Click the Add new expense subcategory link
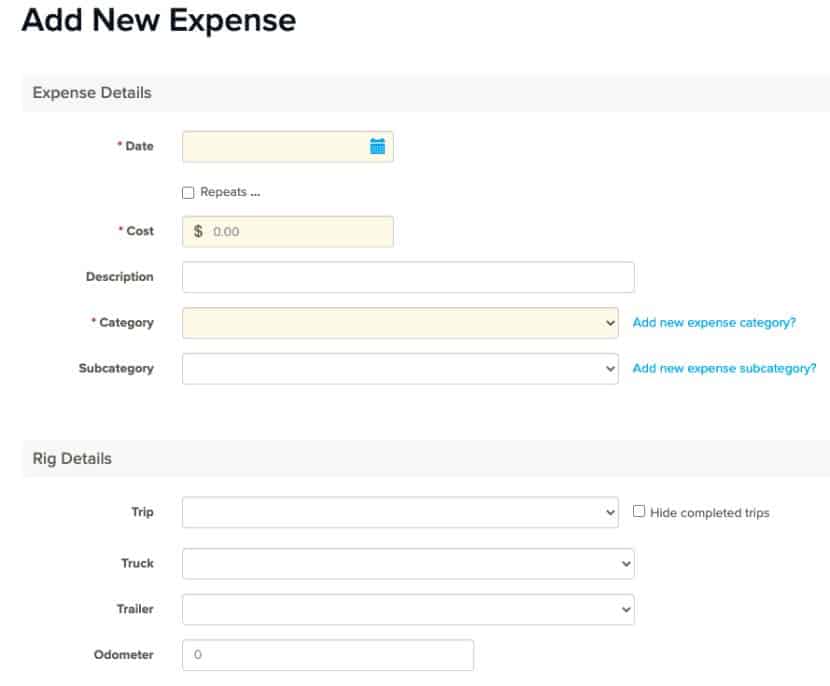The height and width of the screenshot is (686, 830). point(723,368)
